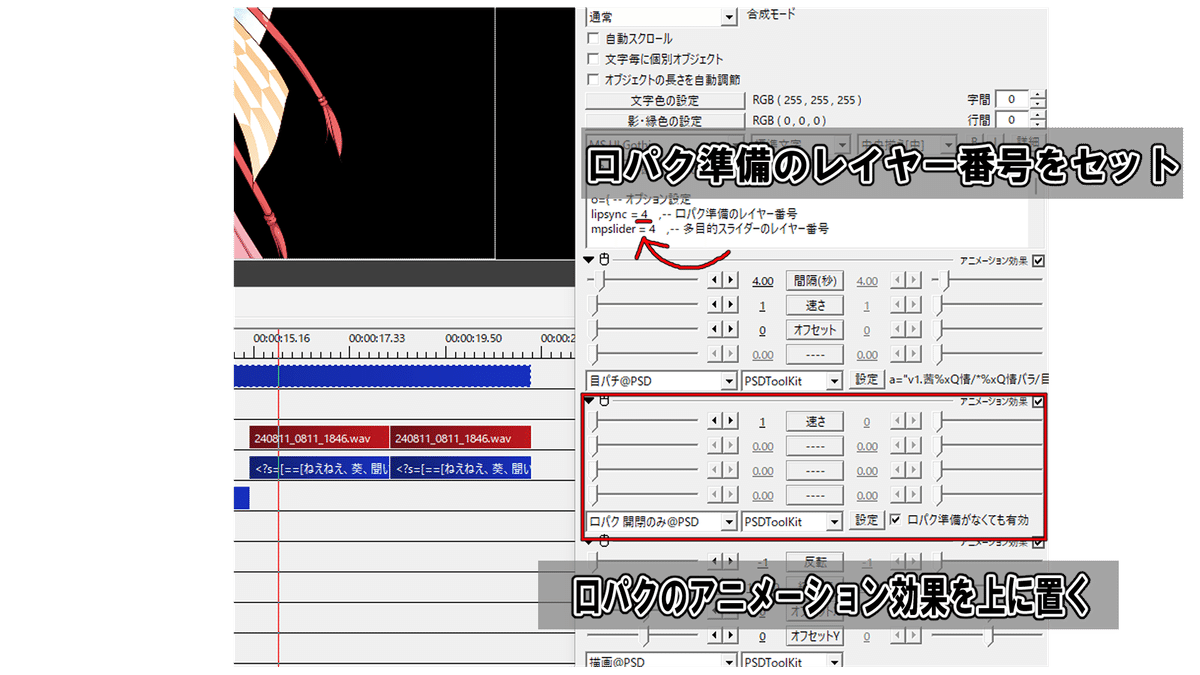Image resolution: width=1200 pixels, height=675 pixels.
Task: Toggle オブジェクトの長さを自動調節
Action: coord(593,78)
